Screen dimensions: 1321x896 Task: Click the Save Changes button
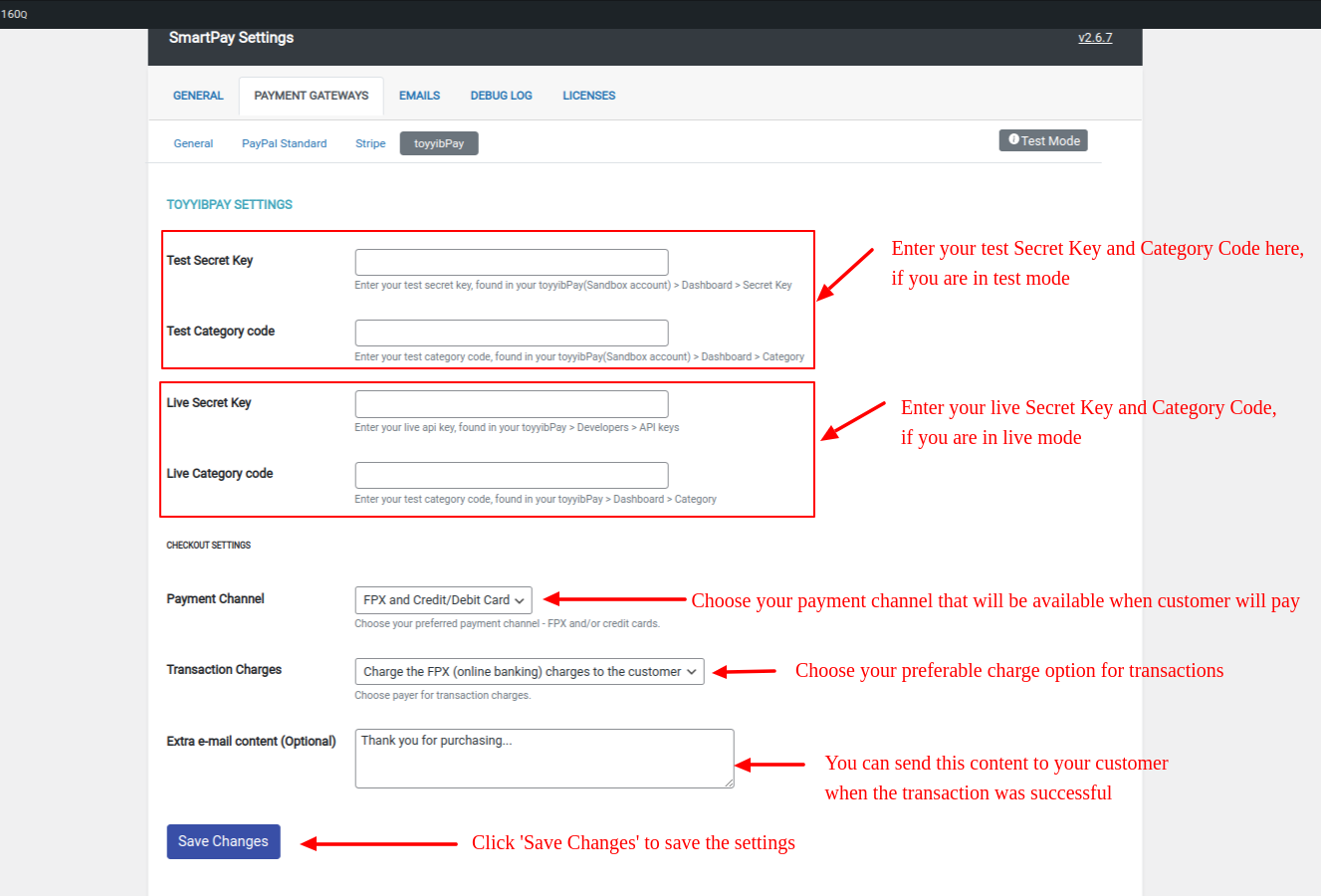tap(223, 841)
